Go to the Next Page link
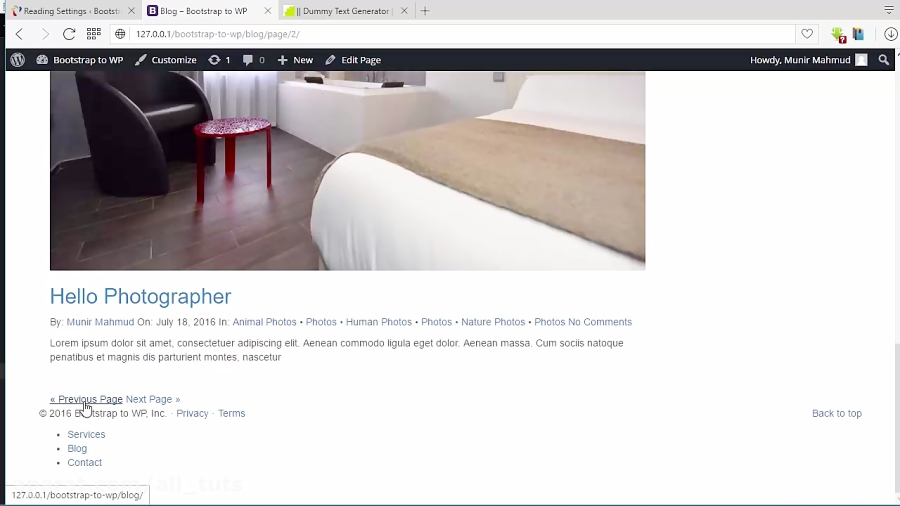The image size is (900, 506). click(153, 399)
